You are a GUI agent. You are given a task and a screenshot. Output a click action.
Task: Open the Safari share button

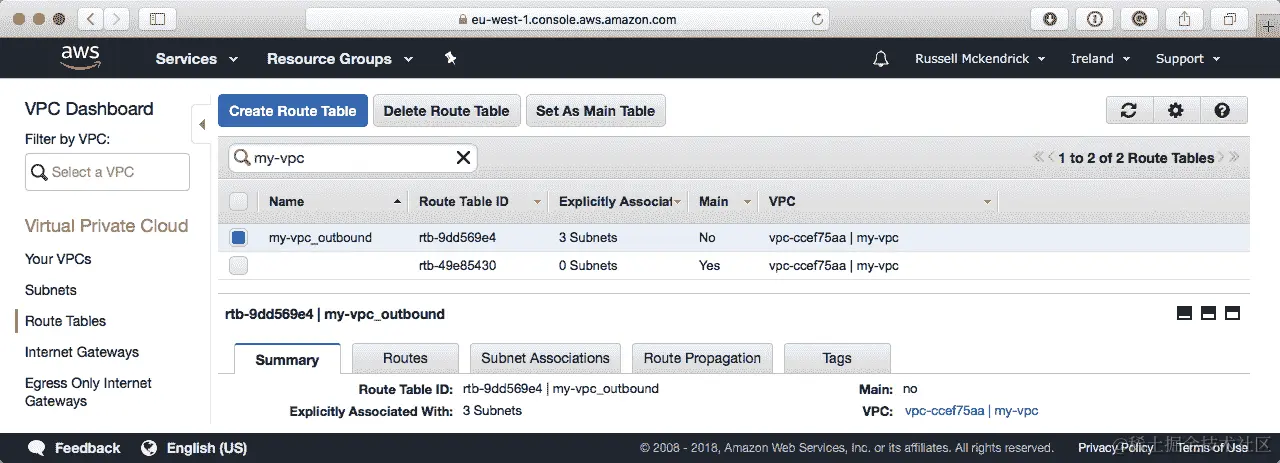(1184, 19)
